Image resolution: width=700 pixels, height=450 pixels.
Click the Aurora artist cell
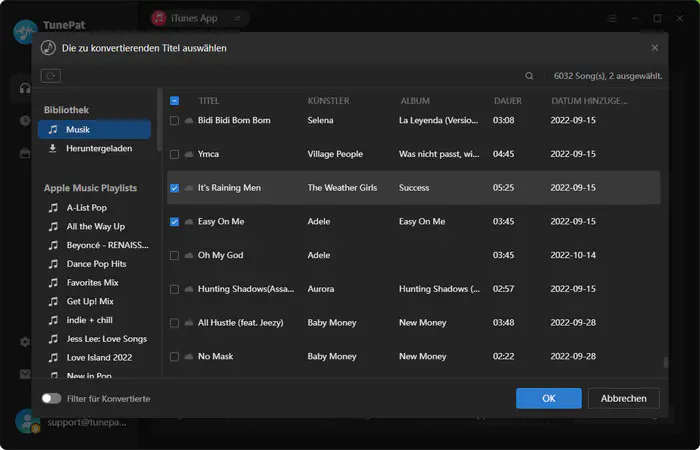321,289
